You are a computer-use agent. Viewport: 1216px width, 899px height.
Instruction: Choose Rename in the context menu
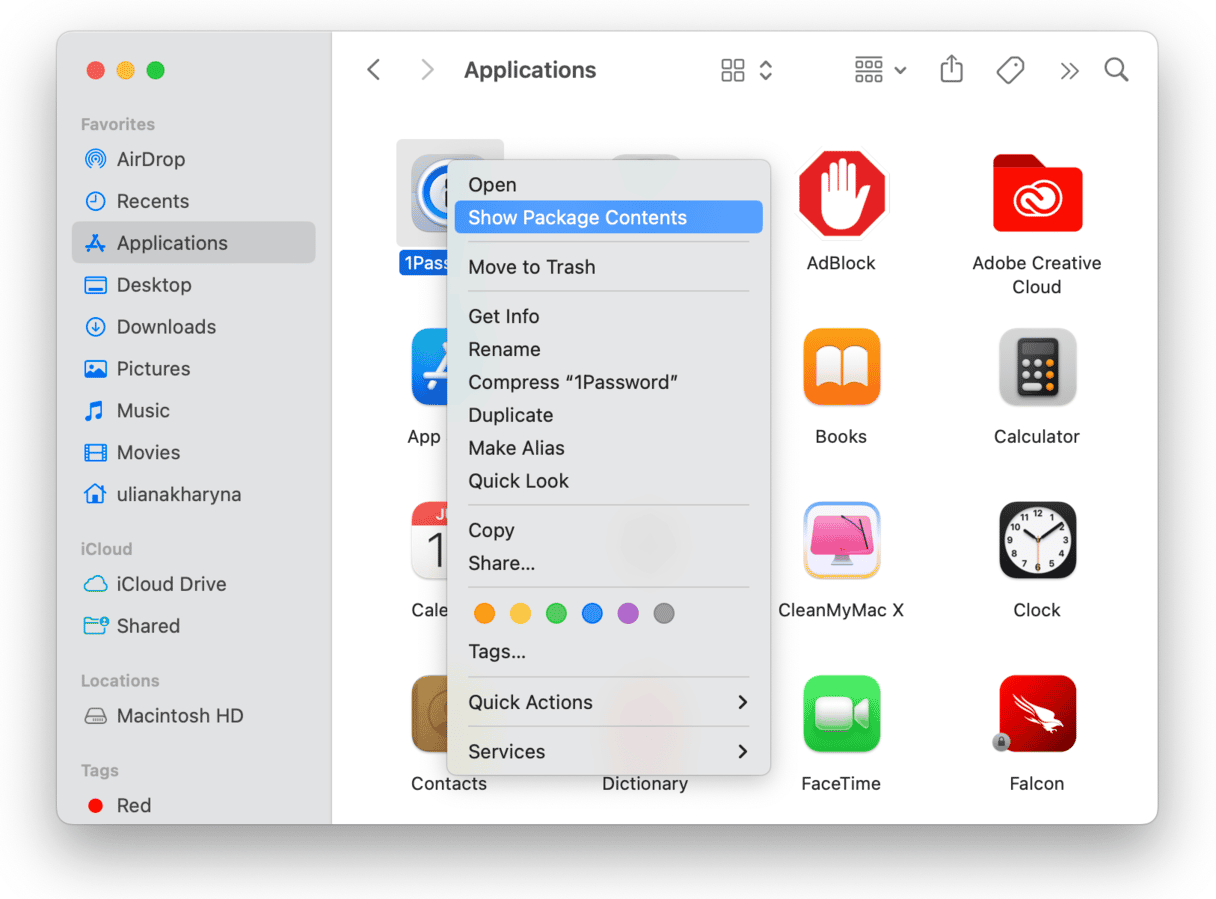pos(609,349)
